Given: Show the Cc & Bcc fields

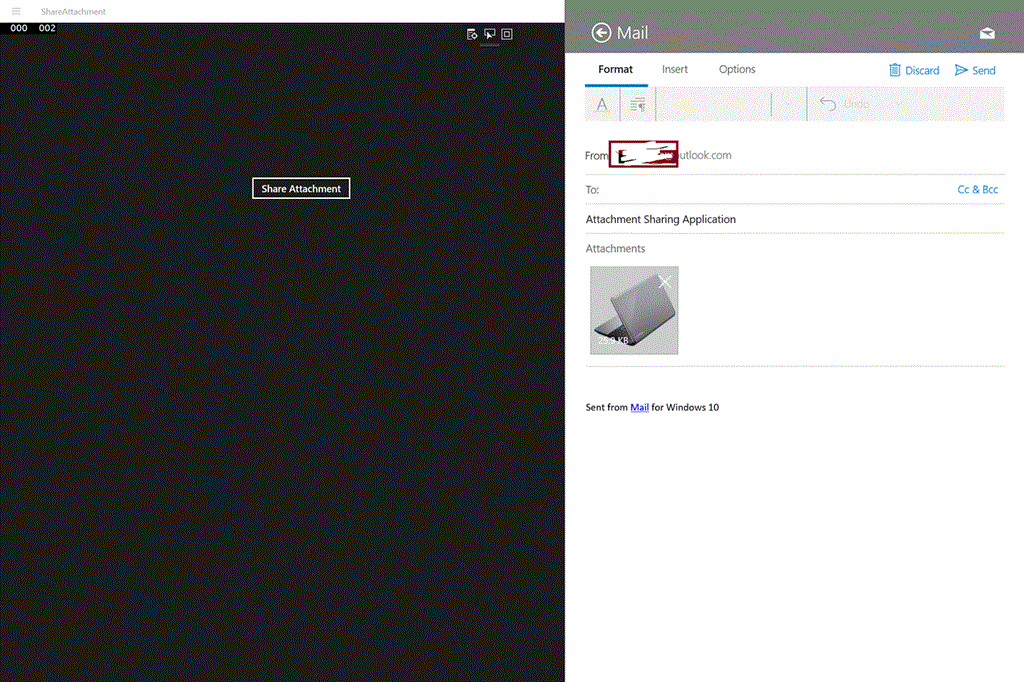Looking at the screenshot, I should 977,189.
